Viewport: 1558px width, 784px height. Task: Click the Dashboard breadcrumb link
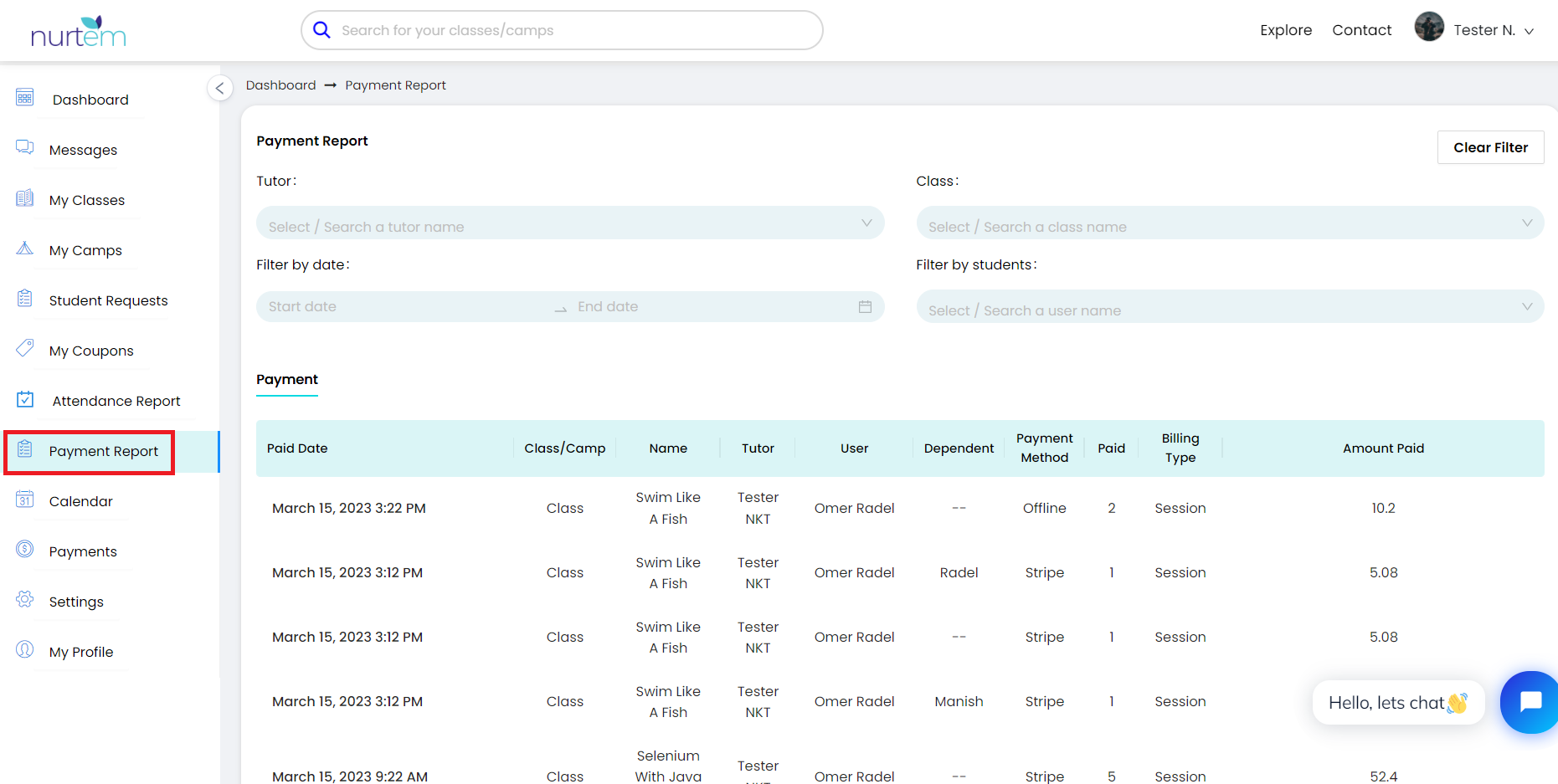(x=280, y=85)
